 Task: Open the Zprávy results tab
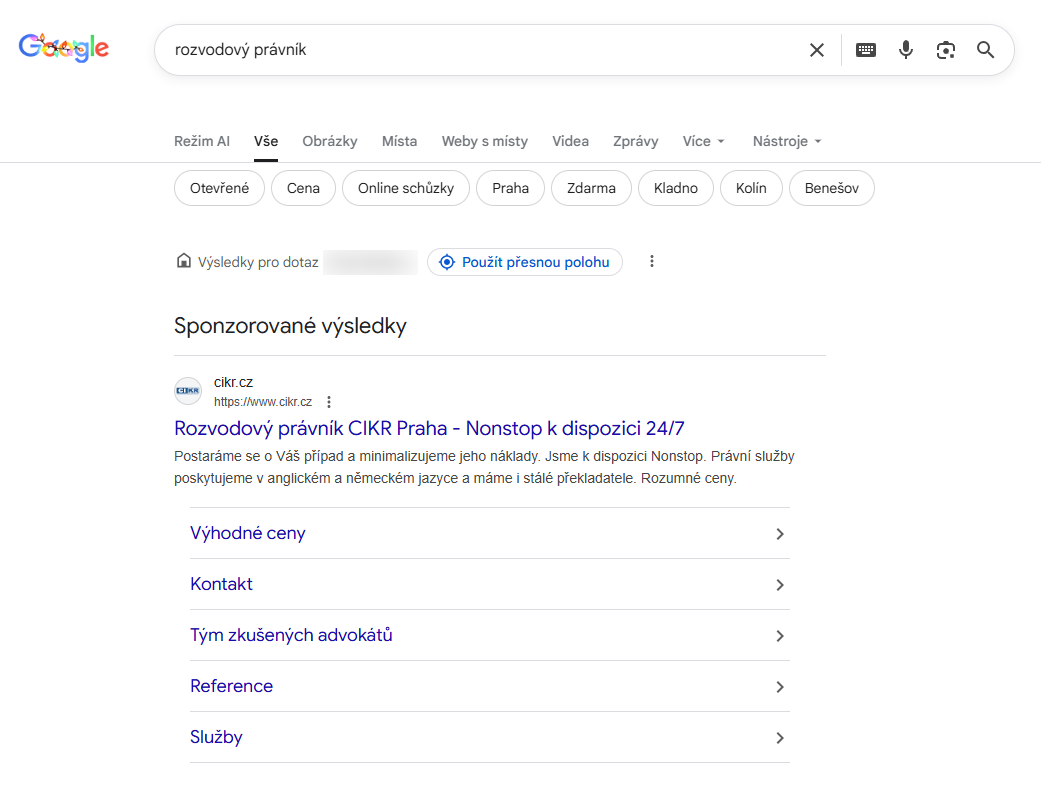[635, 141]
